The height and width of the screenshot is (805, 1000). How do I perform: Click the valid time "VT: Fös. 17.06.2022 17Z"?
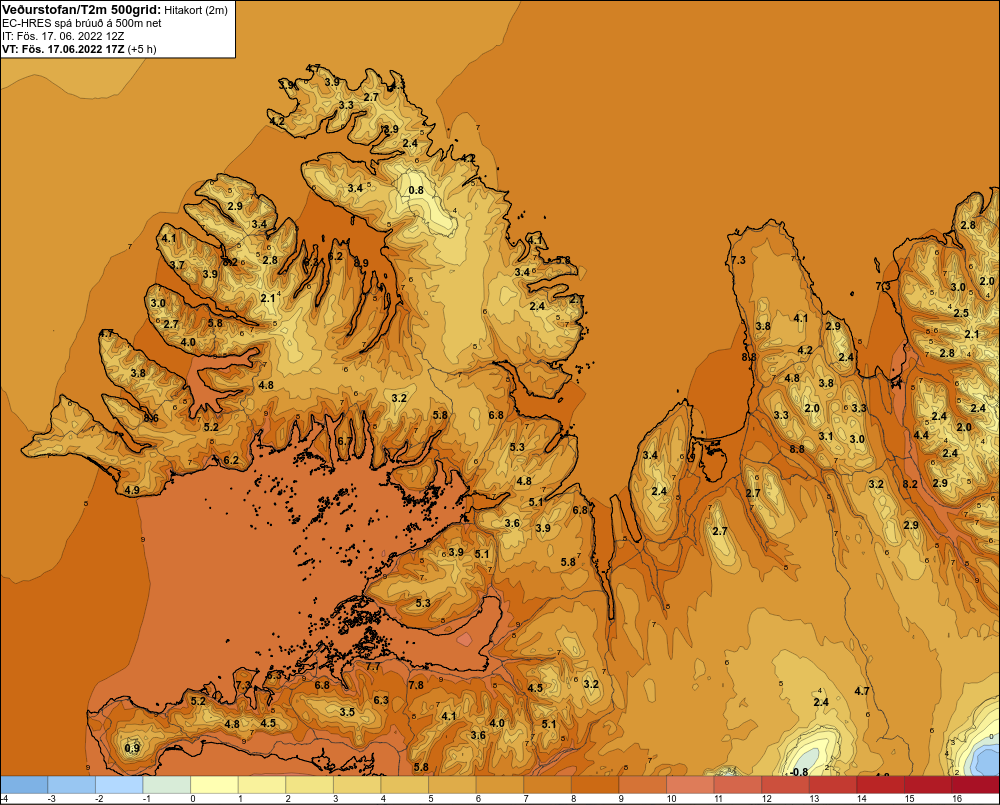tap(63, 48)
